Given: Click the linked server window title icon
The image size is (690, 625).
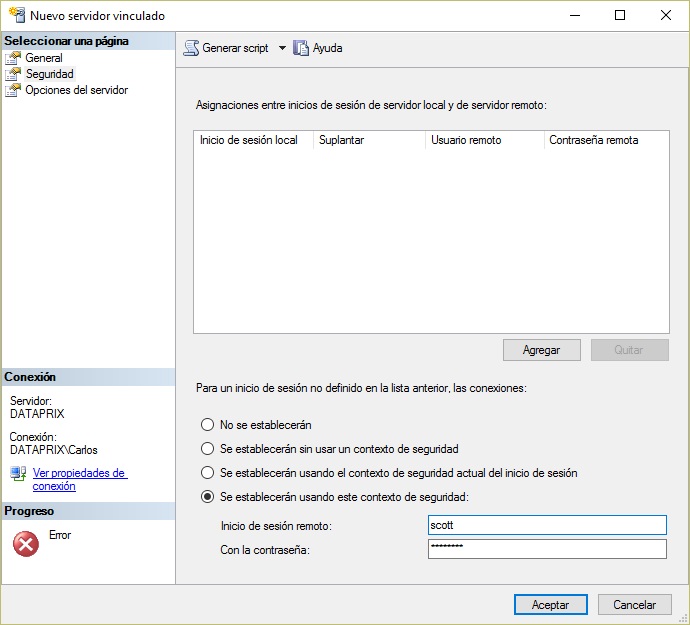Looking at the screenshot, I should (x=17, y=15).
